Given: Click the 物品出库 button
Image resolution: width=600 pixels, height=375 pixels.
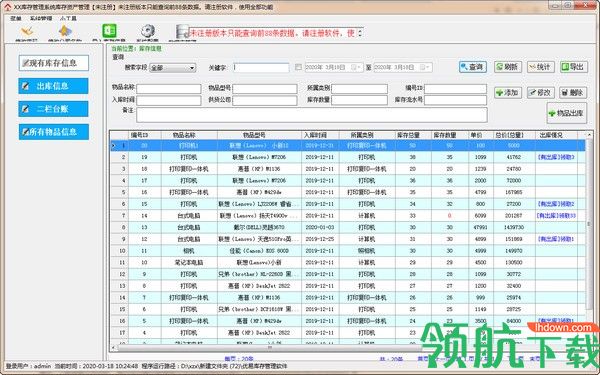Looking at the screenshot, I should 567,113.
